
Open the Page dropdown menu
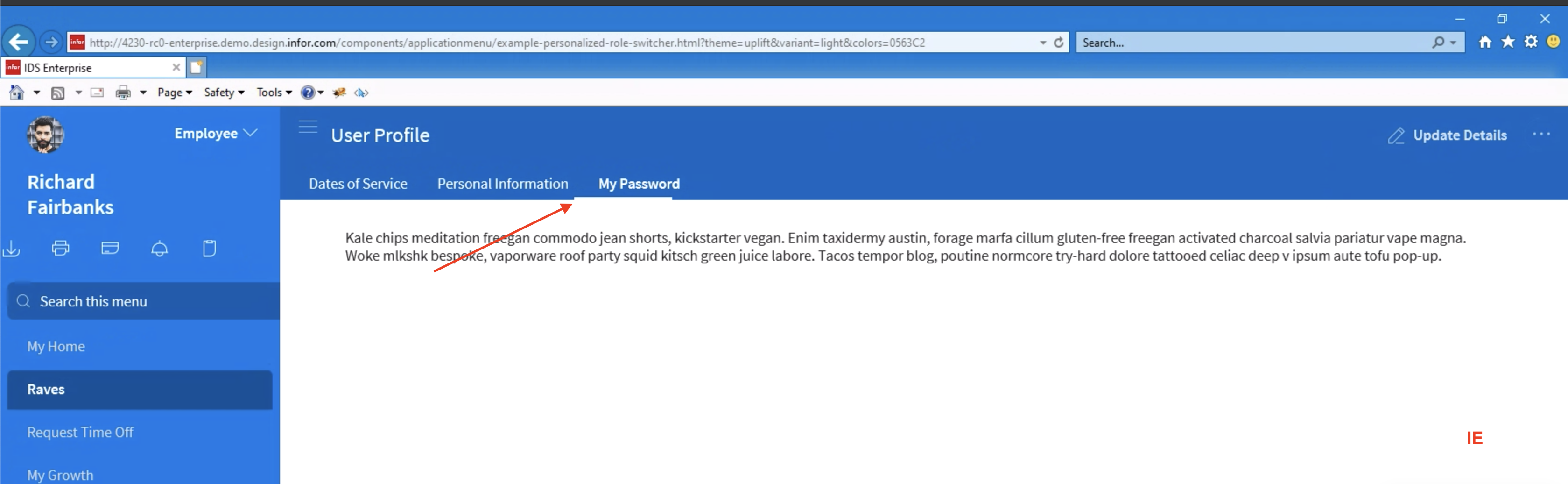pyautogui.click(x=175, y=93)
